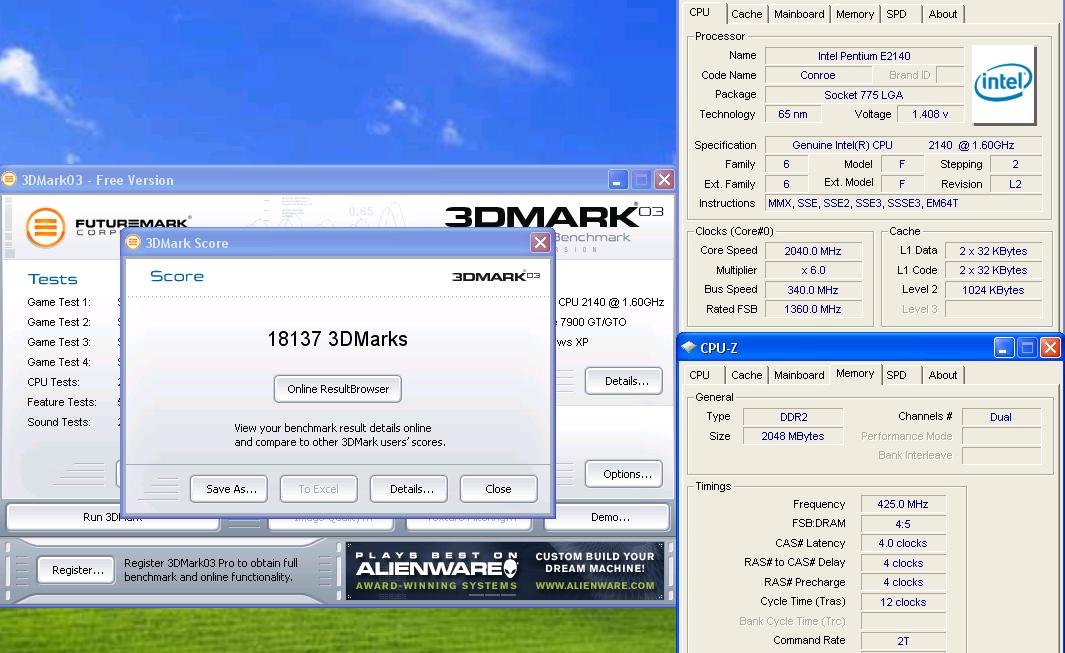Open the Mainboard tab in lower CPU-Z
Viewport: 1065px width, 653px height.
click(x=799, y=375)
